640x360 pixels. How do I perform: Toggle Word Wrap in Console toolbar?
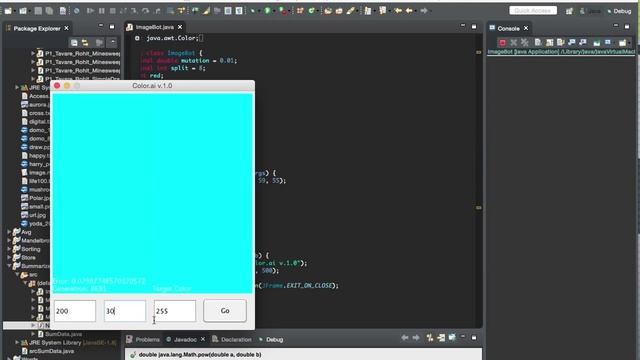560,42
